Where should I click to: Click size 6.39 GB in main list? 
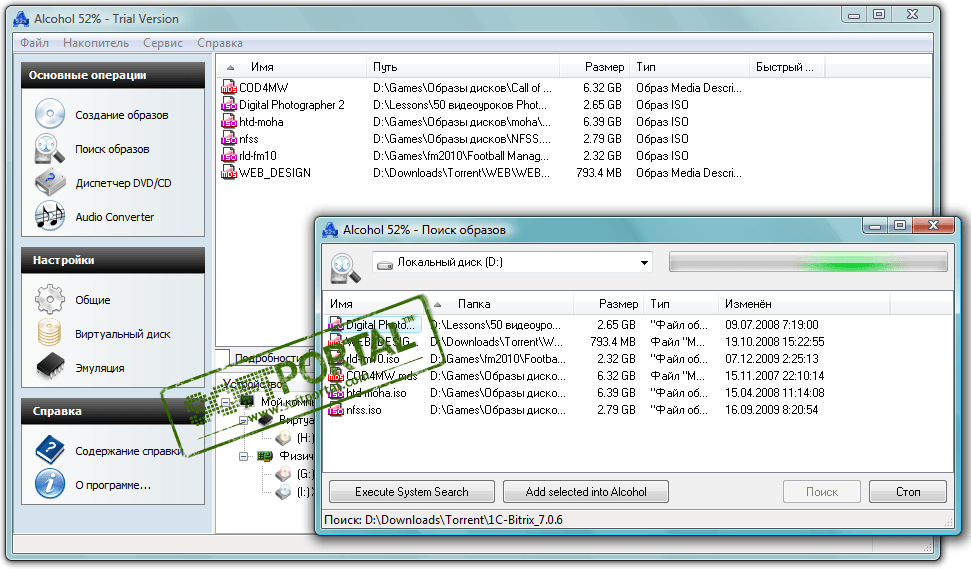pos(602,122)
